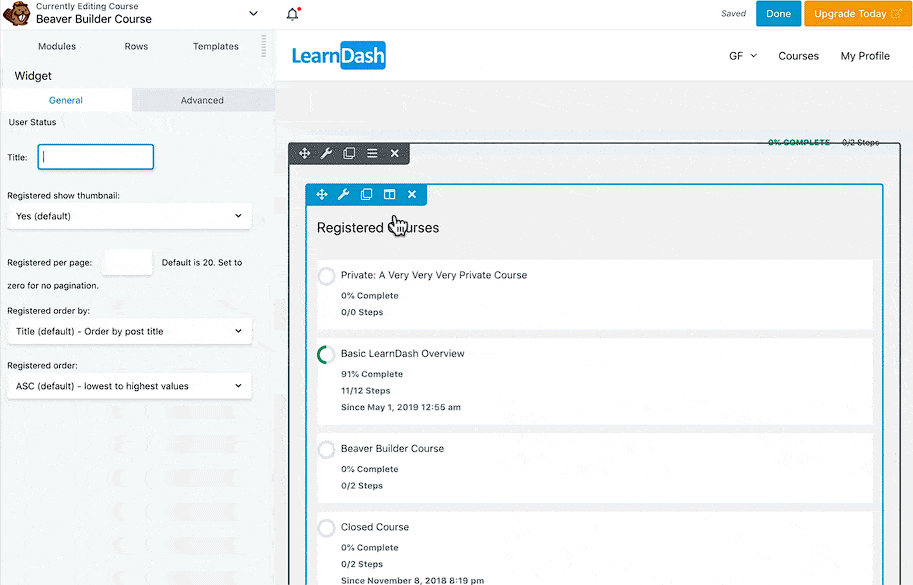
Task: Click progress ring for Private course
Action: pos(326,276)
